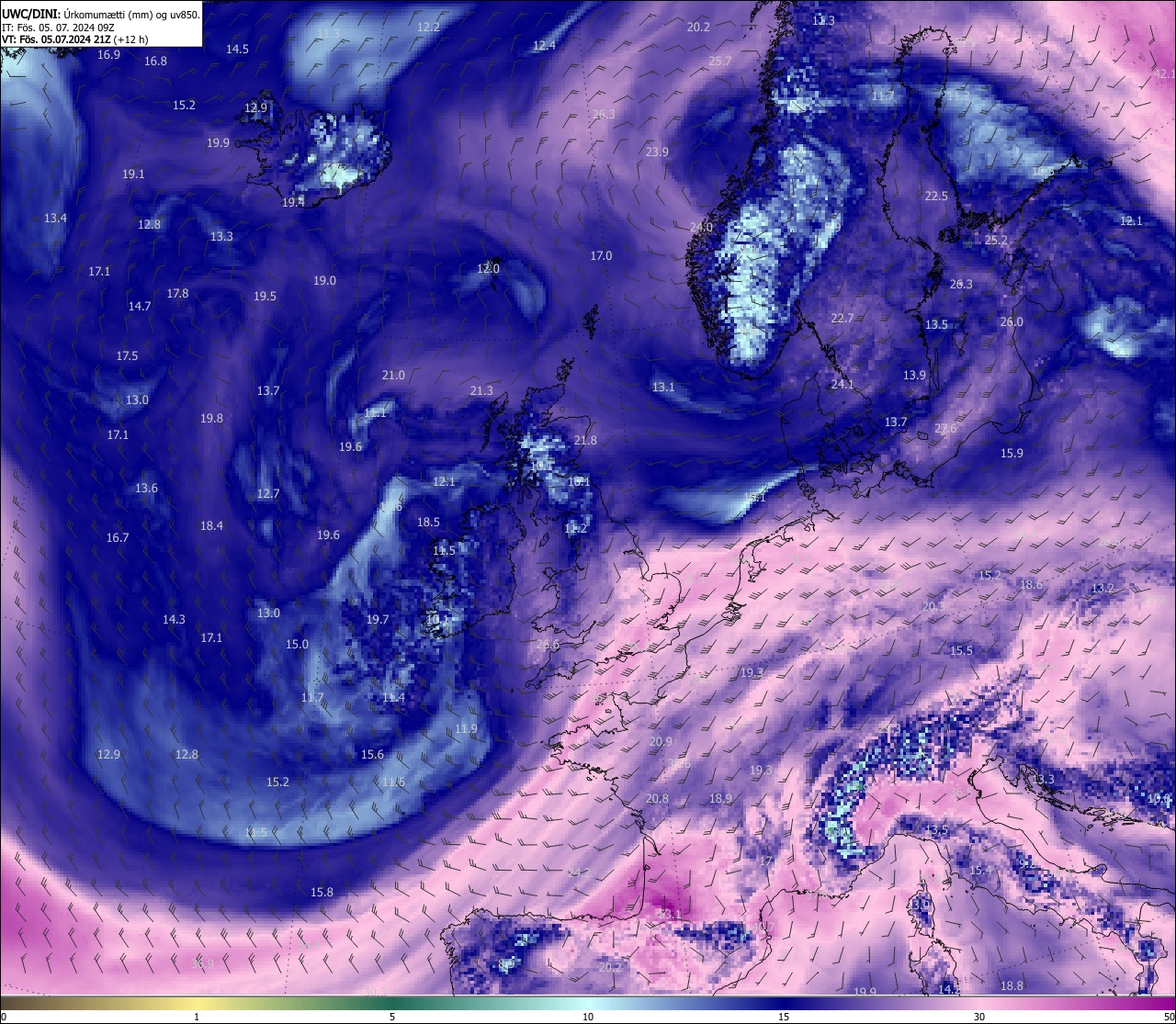Click the map value 18.4

[x=211, y=526]
